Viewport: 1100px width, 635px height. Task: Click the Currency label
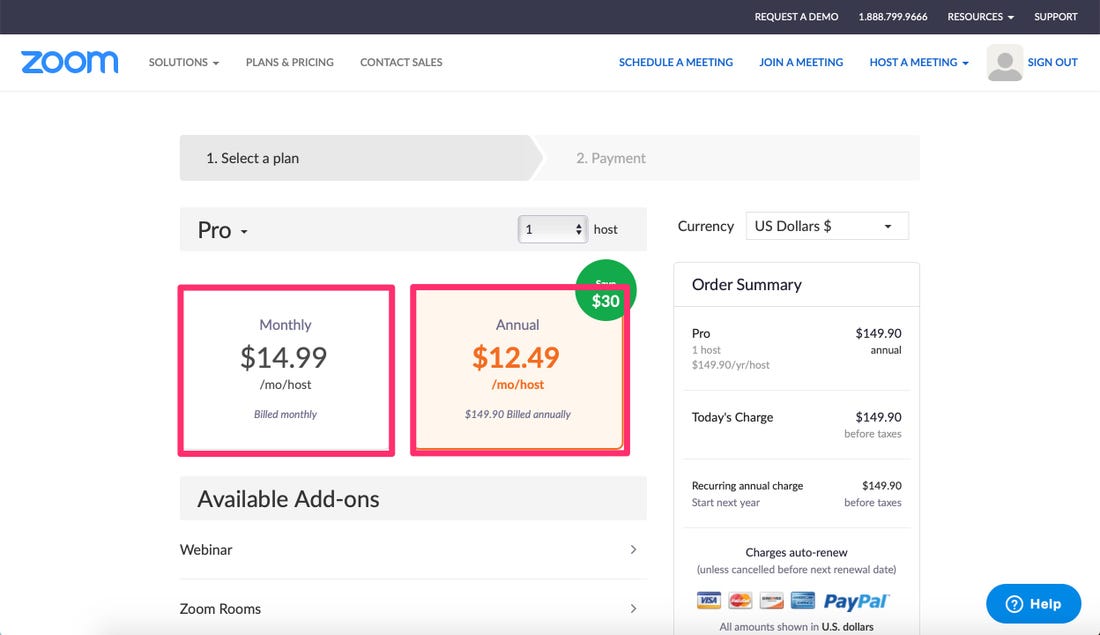pyautogui.click(x=706, y=226)
